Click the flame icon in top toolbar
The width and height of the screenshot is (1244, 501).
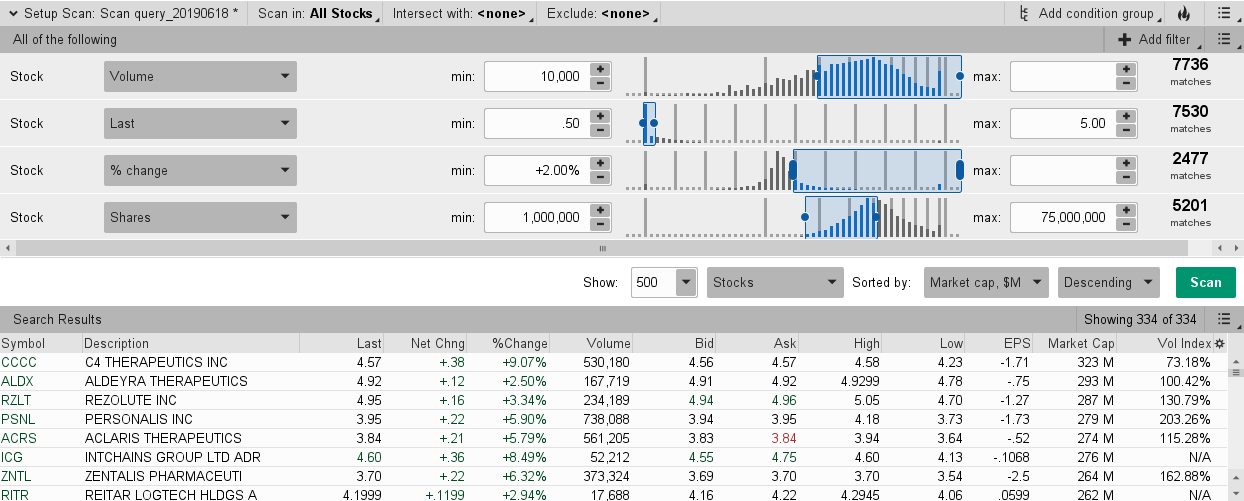1184,14
